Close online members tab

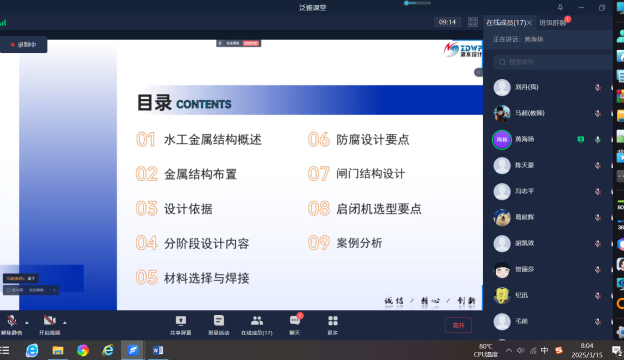(x=529, y=23)
